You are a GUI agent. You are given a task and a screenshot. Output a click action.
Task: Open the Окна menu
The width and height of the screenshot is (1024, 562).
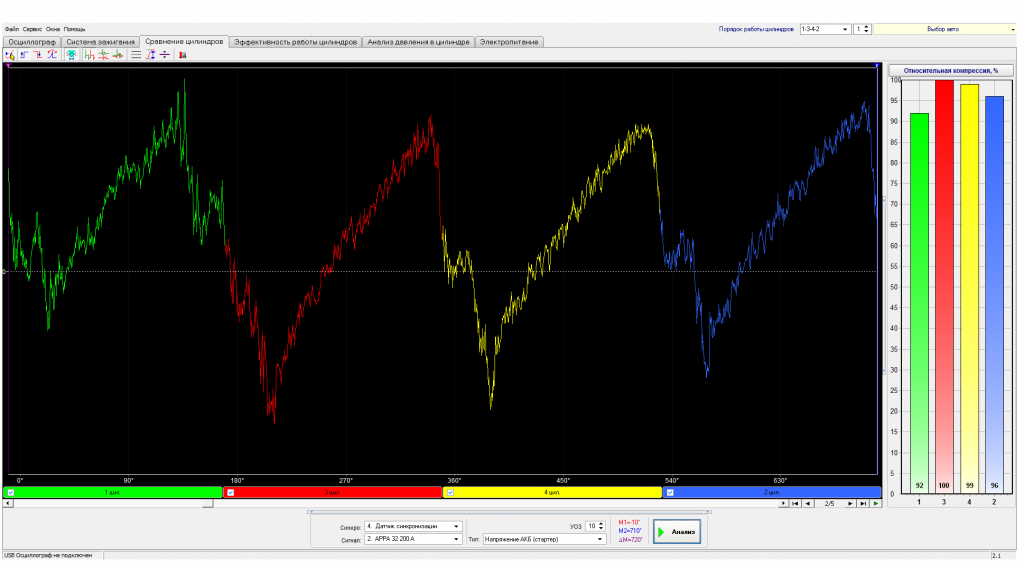point(53,29)
